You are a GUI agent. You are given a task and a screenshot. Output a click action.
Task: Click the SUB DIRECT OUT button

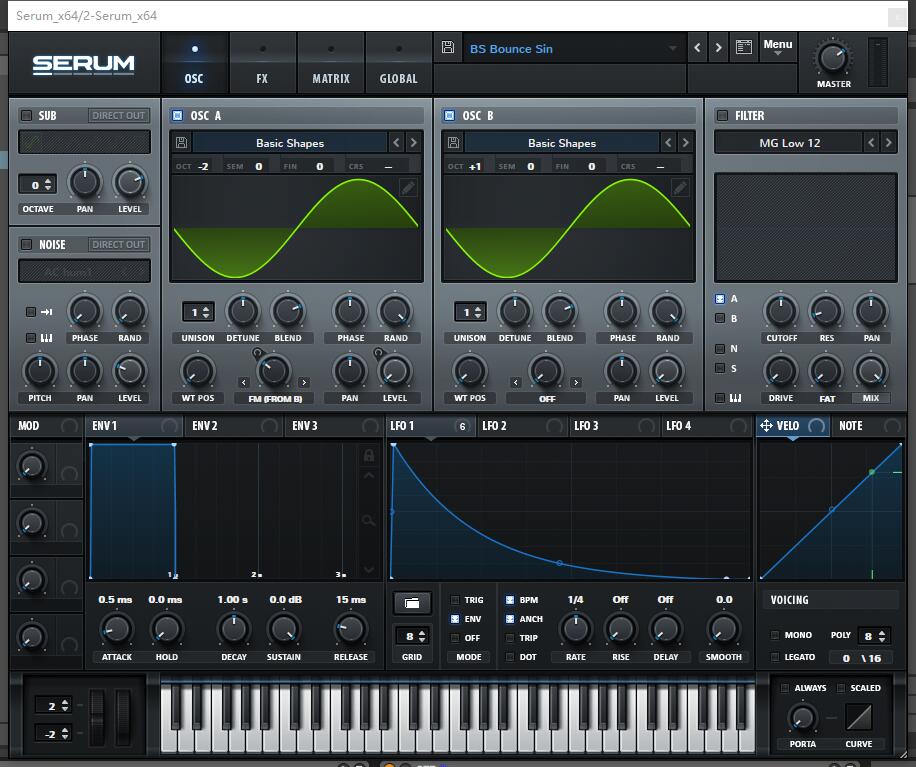coord(119,116)
